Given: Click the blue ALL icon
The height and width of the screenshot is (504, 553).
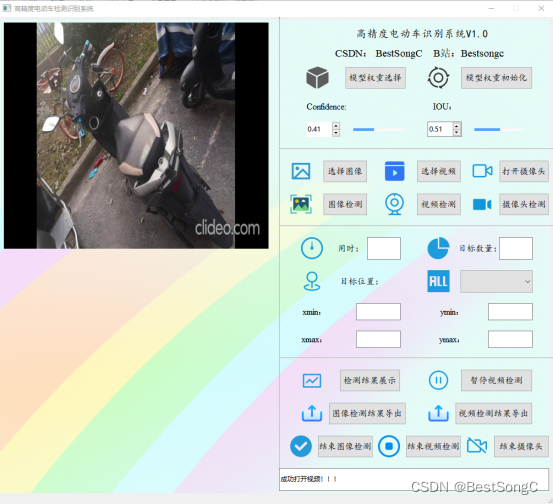Looking at the screenshot, I should pos(438,281).
